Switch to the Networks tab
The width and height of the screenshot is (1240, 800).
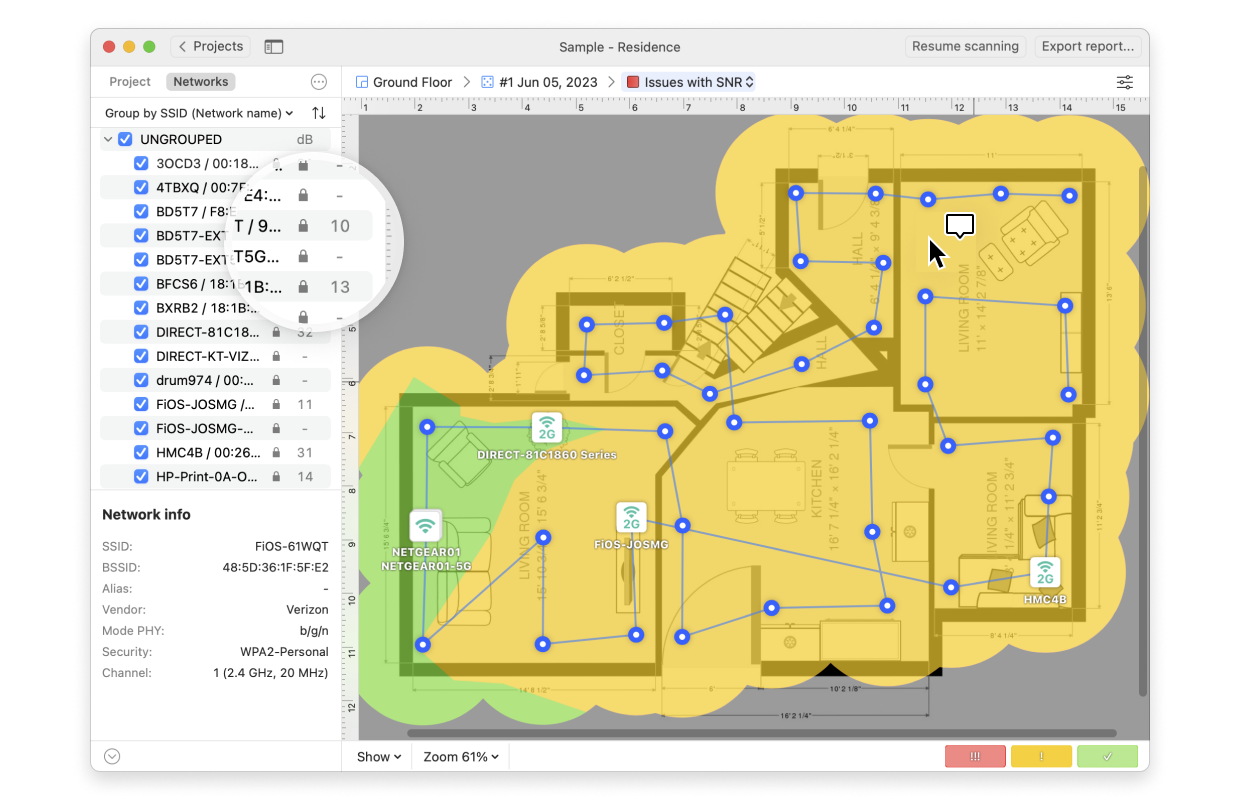[x=200, y=82]
